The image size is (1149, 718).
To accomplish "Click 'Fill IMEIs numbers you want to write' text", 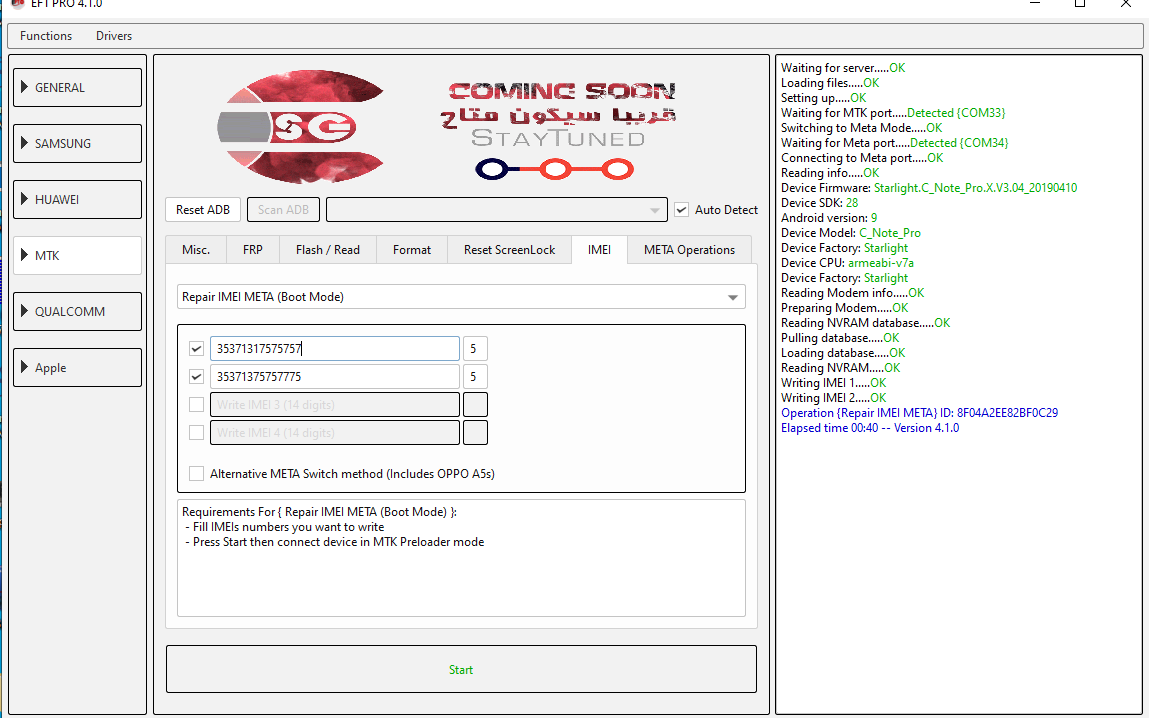I will point(286,527).
